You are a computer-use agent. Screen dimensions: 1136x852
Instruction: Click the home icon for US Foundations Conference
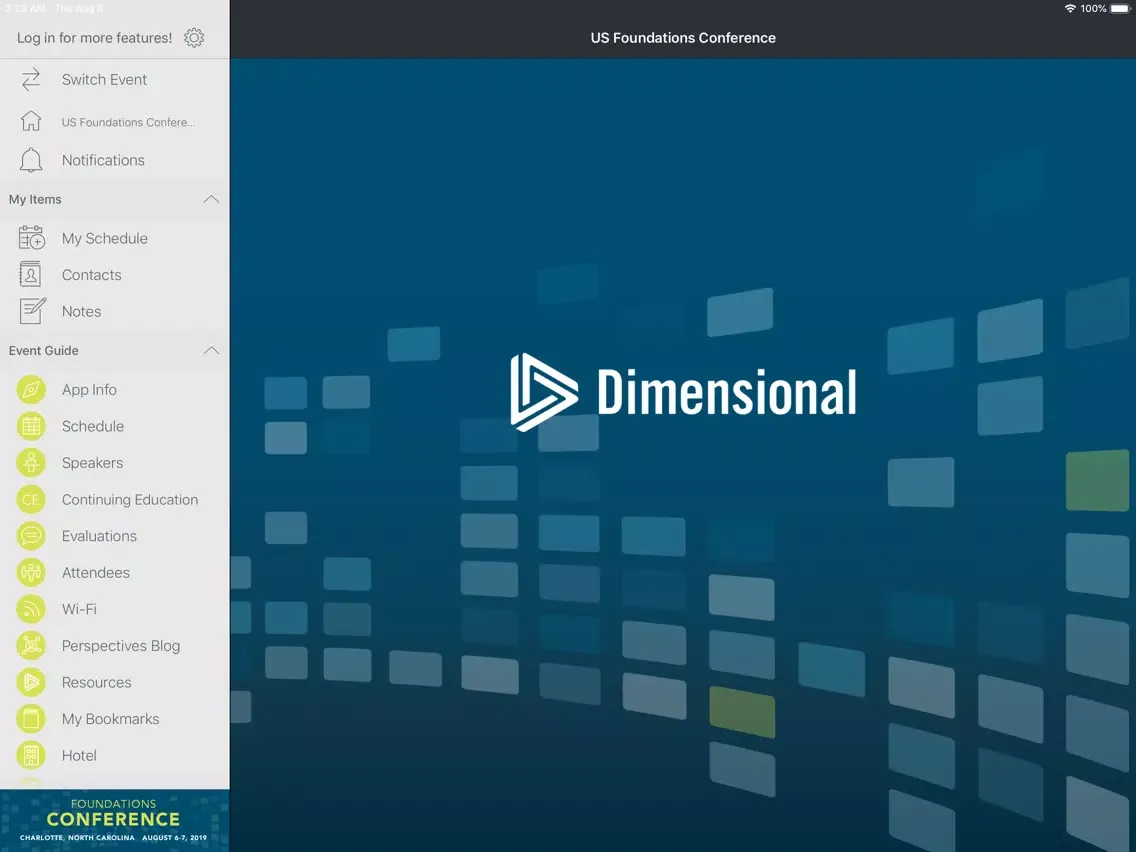30,121
